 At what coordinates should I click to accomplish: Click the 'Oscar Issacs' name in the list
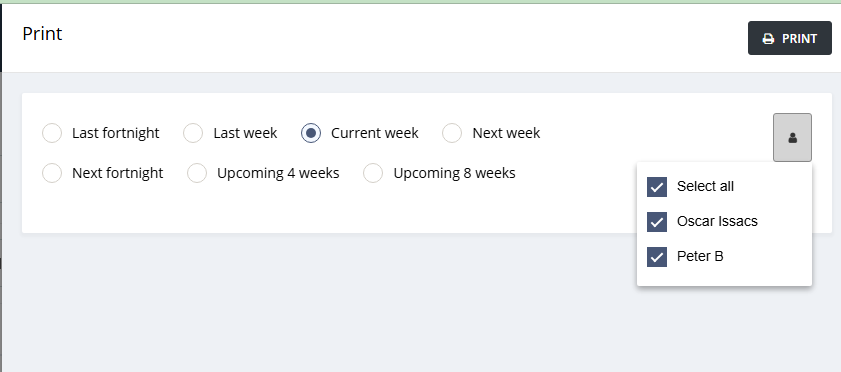coord(717,221)
